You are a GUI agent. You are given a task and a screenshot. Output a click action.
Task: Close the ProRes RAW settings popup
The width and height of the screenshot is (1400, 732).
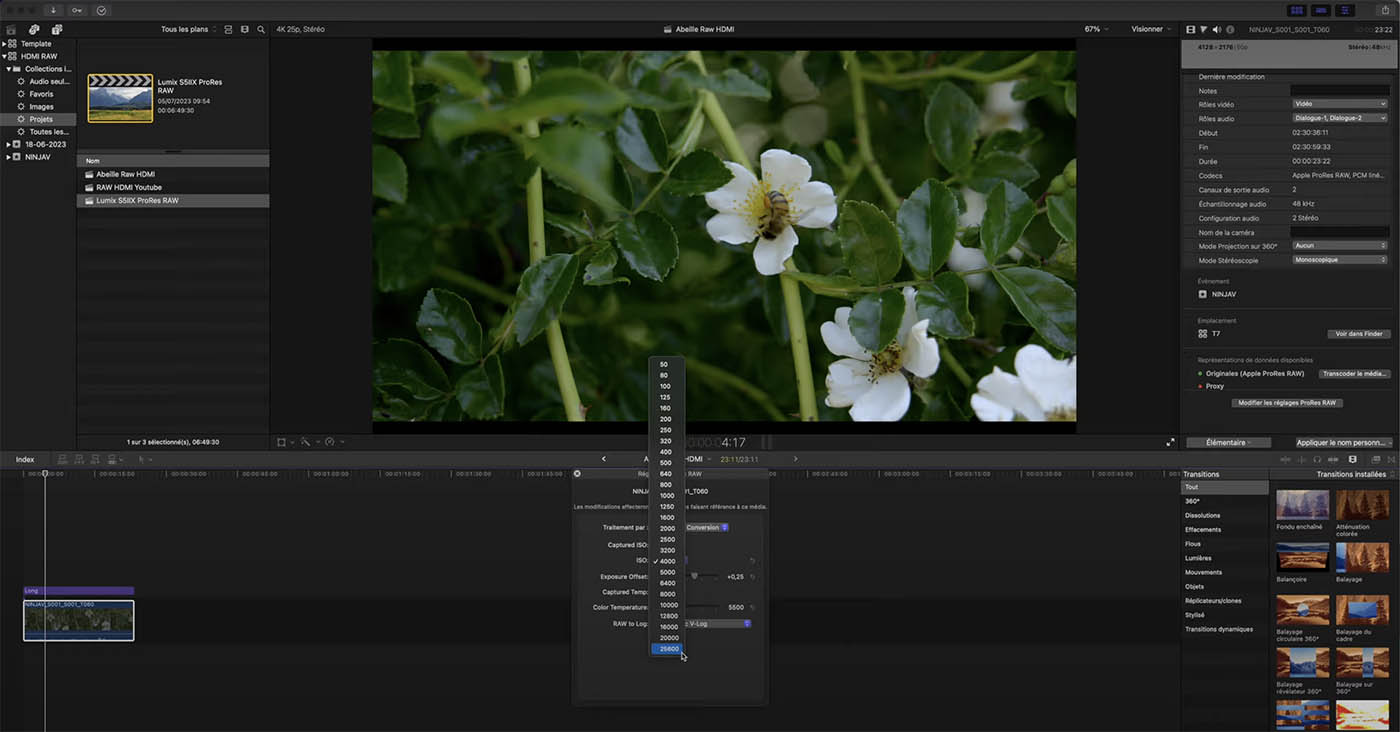pos(577,474)
